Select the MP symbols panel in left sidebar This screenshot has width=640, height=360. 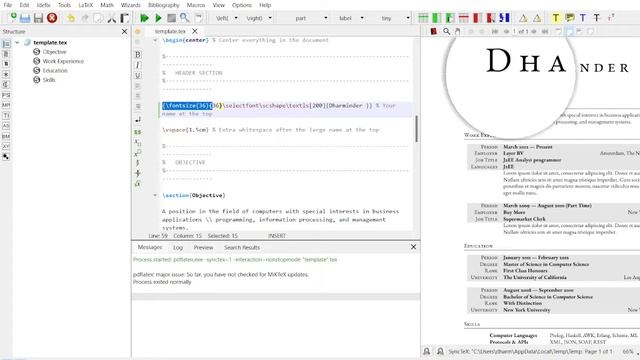point(6,105)
